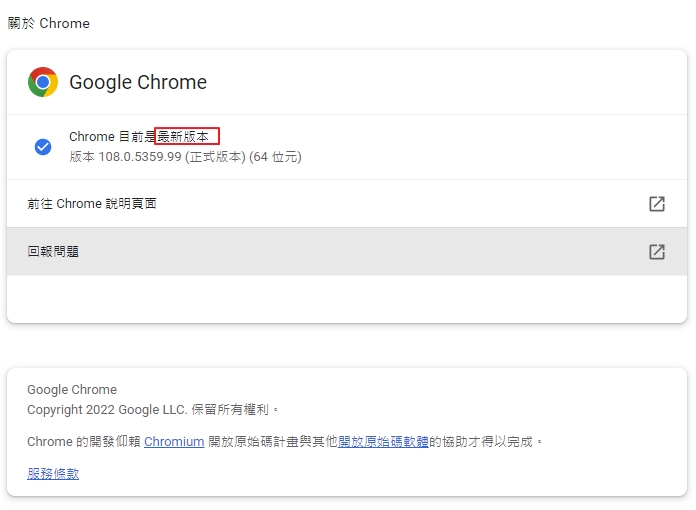Click the blank area below 回報問題 row
696x510 pixels.
(x=346, y=299)
